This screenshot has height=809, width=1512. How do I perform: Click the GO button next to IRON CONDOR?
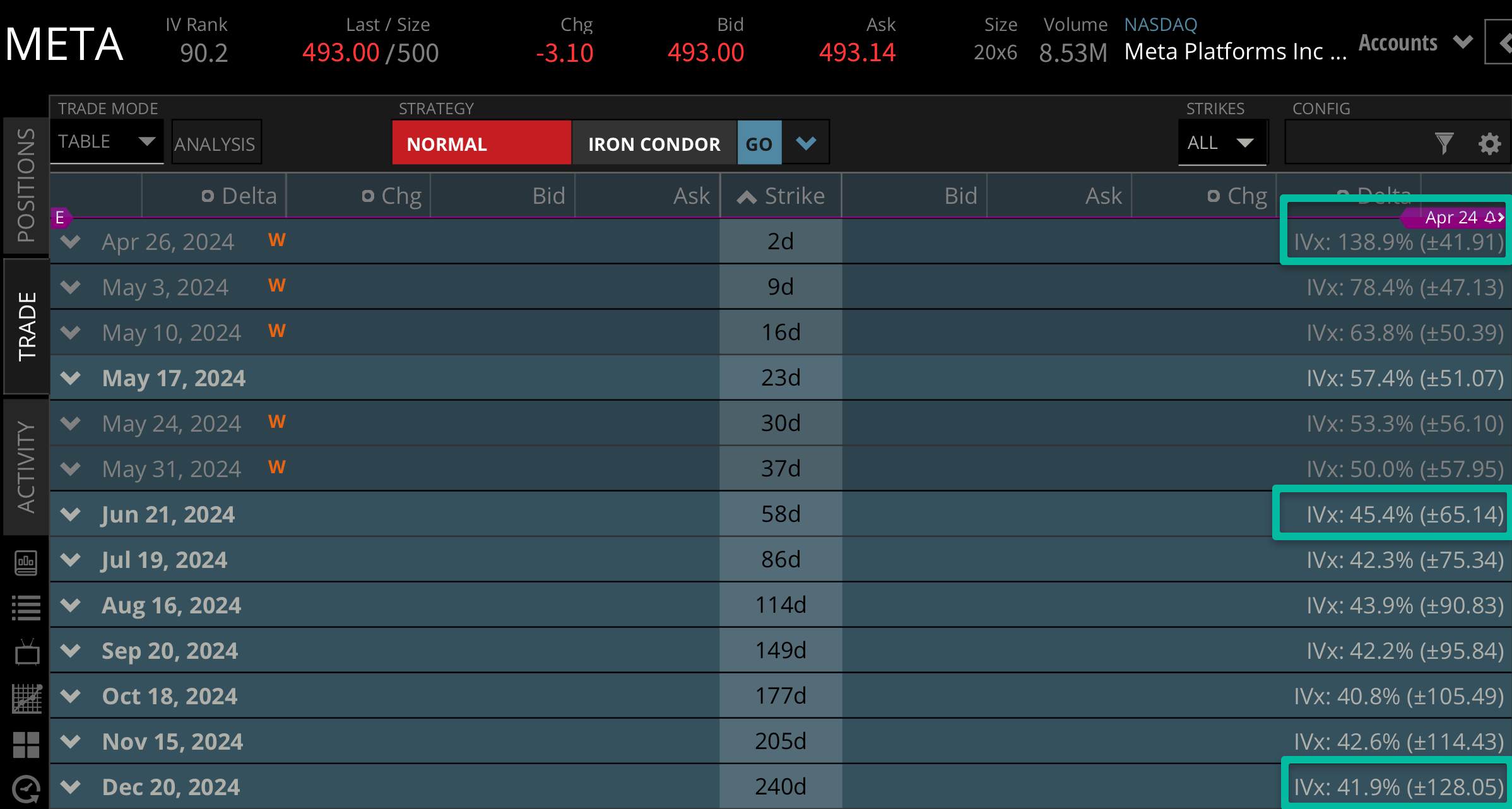(759, 143)
